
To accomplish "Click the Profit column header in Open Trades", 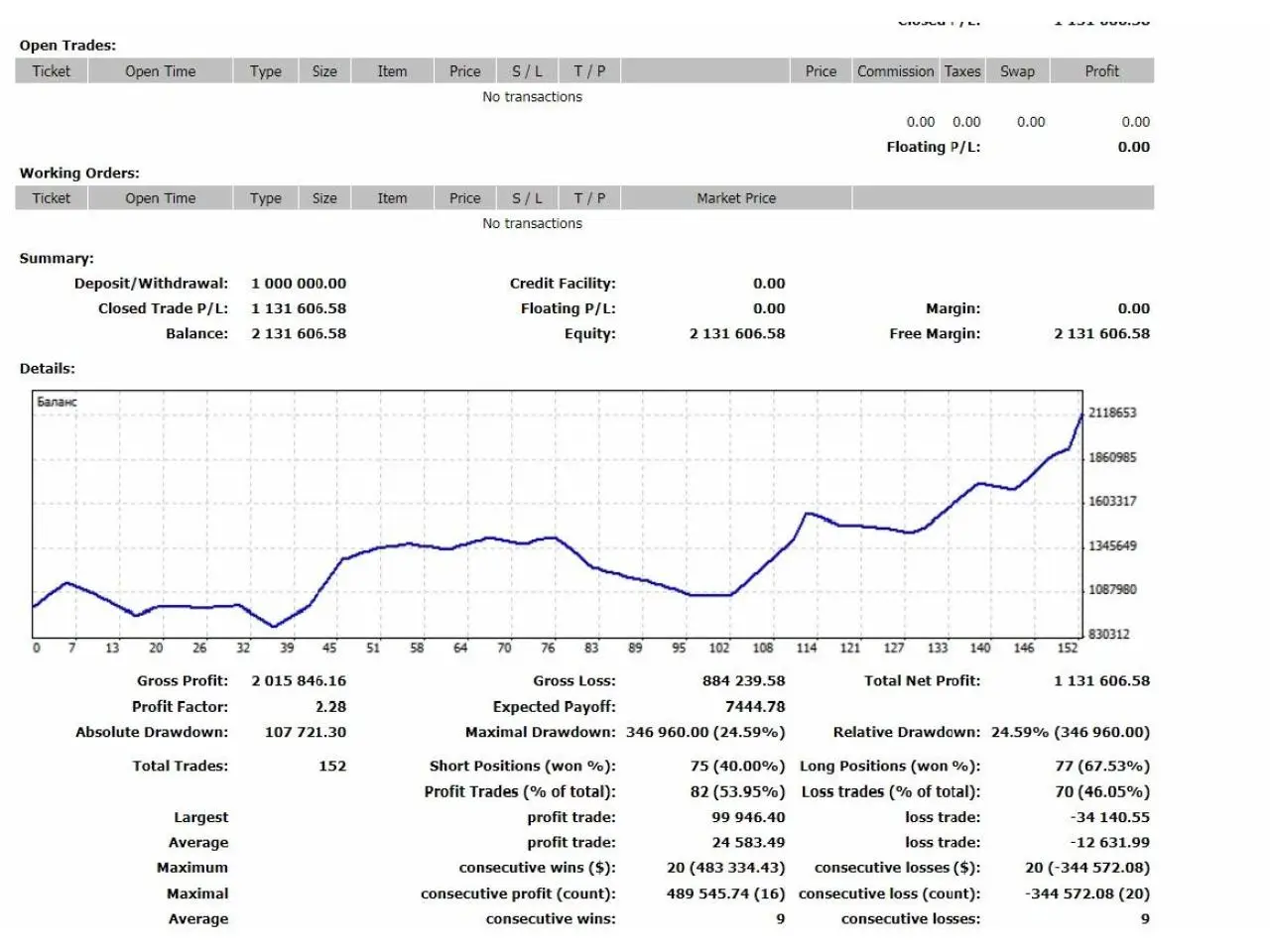I will click(x=1101, y=71).
